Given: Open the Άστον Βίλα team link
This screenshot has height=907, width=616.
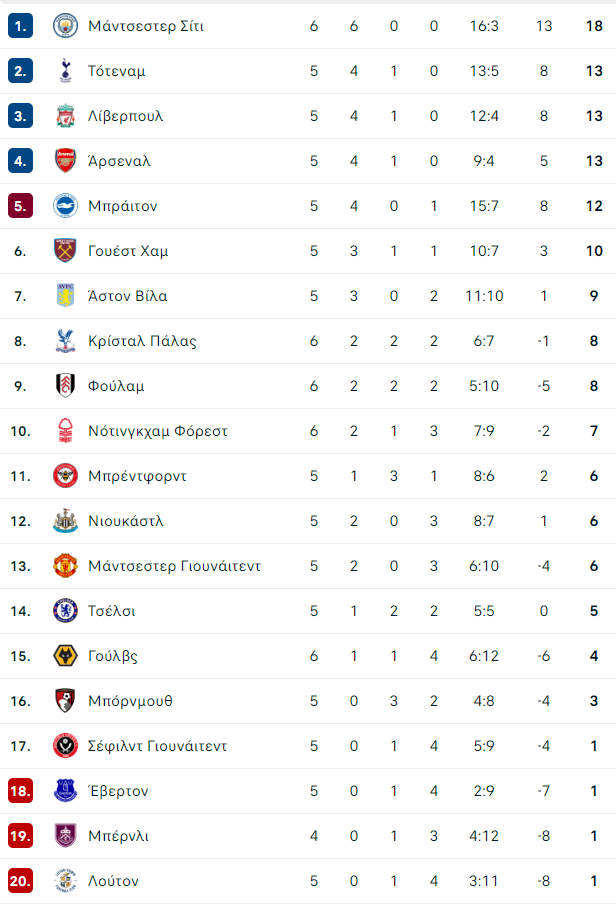Looking at the screenshot, I should (127, 296).
